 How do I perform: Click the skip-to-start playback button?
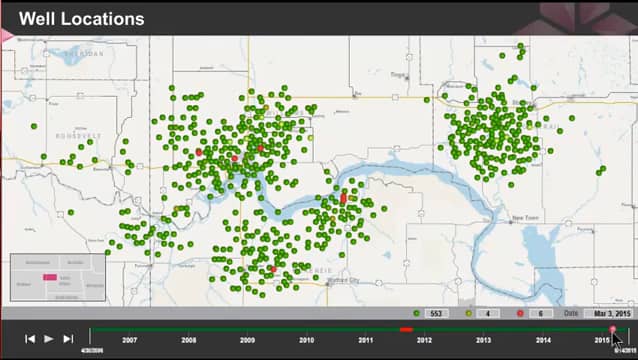[30, 339]
